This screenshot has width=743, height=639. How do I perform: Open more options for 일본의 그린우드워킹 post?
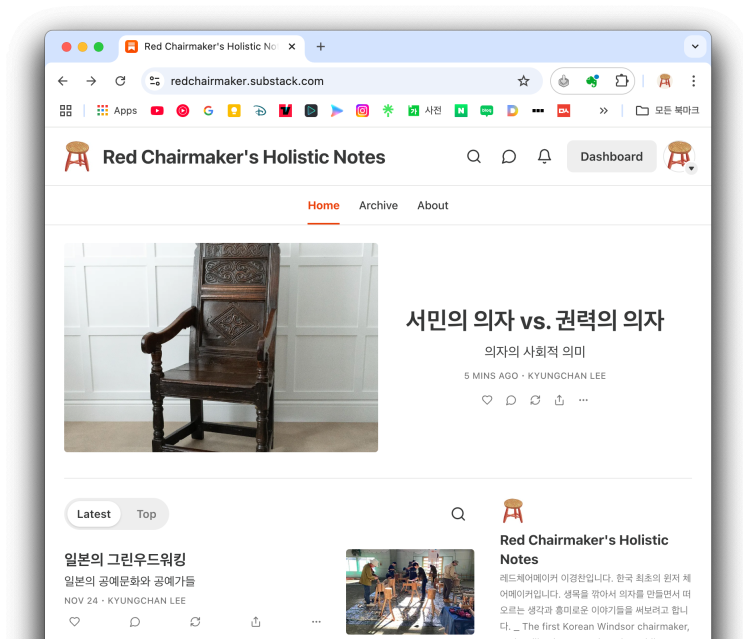(x=316, y=621)
